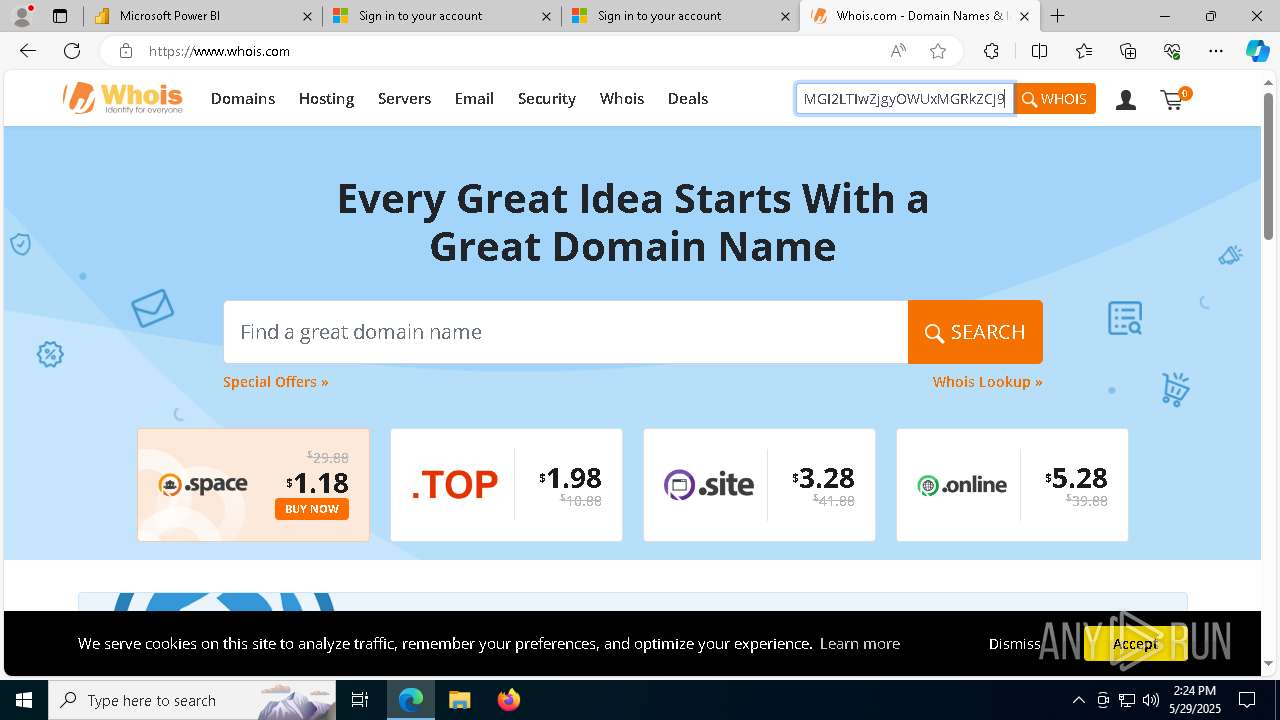The height and width of the screenshot is (720, 1280).
Task: Open the Servers menu
Action: point(404,98)
